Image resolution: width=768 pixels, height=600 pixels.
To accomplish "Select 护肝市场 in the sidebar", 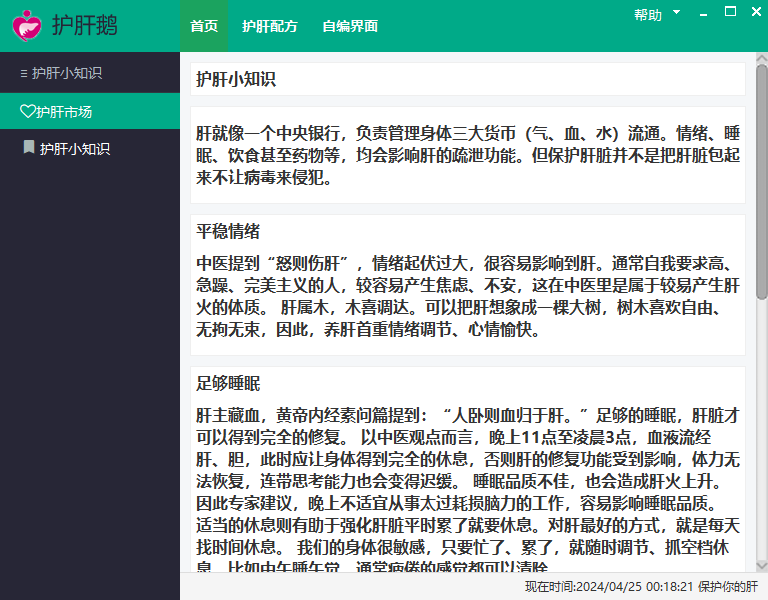I will [x=90, y=111].
